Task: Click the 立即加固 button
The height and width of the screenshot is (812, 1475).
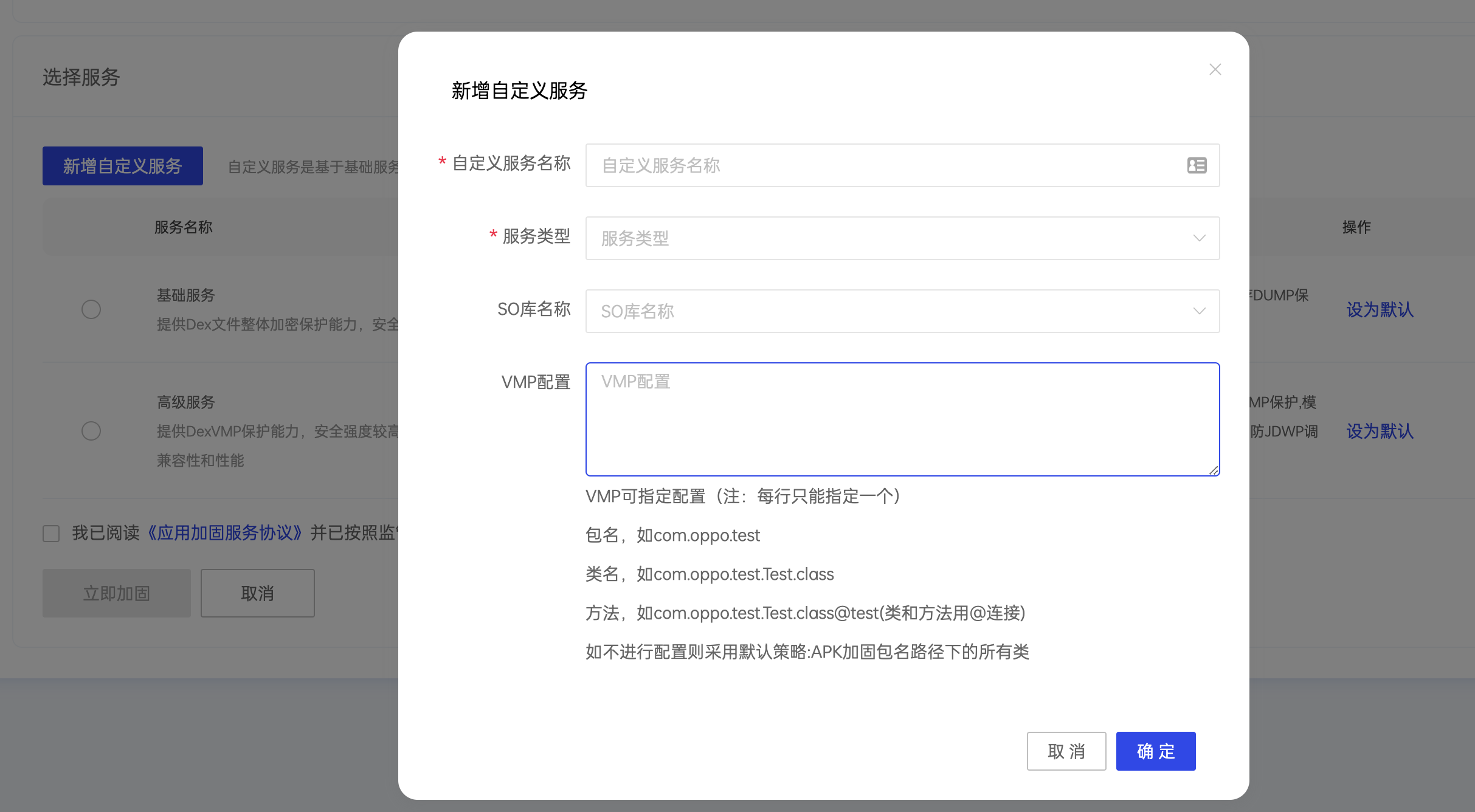Action: 117,593
